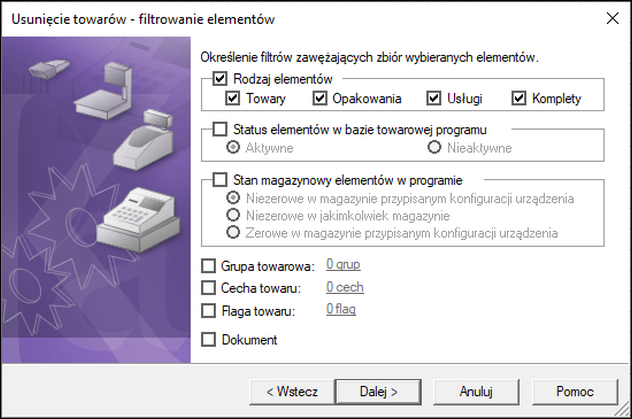Enable Status elementów w bazie towarowej filter

pos(221,129)
